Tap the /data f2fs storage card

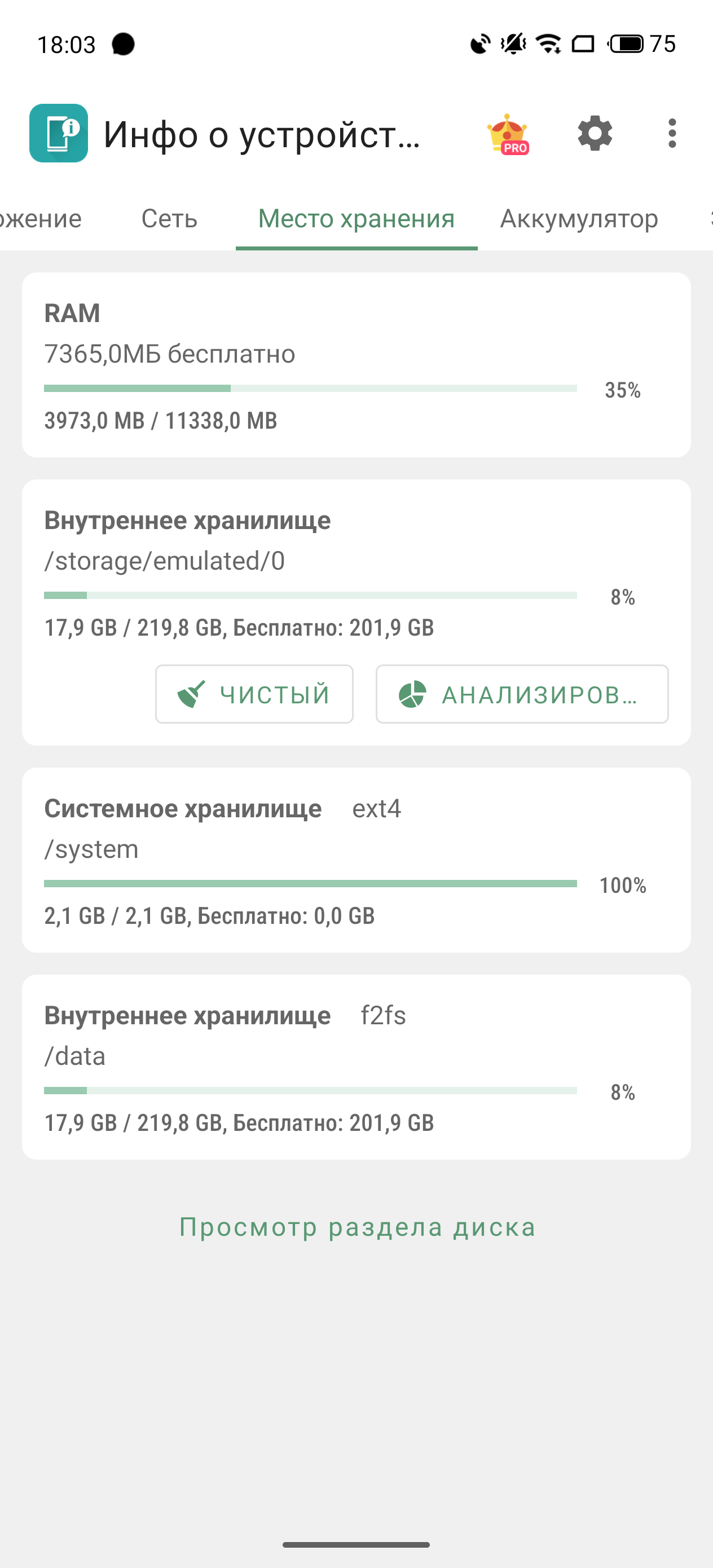tap(356, 1067)
